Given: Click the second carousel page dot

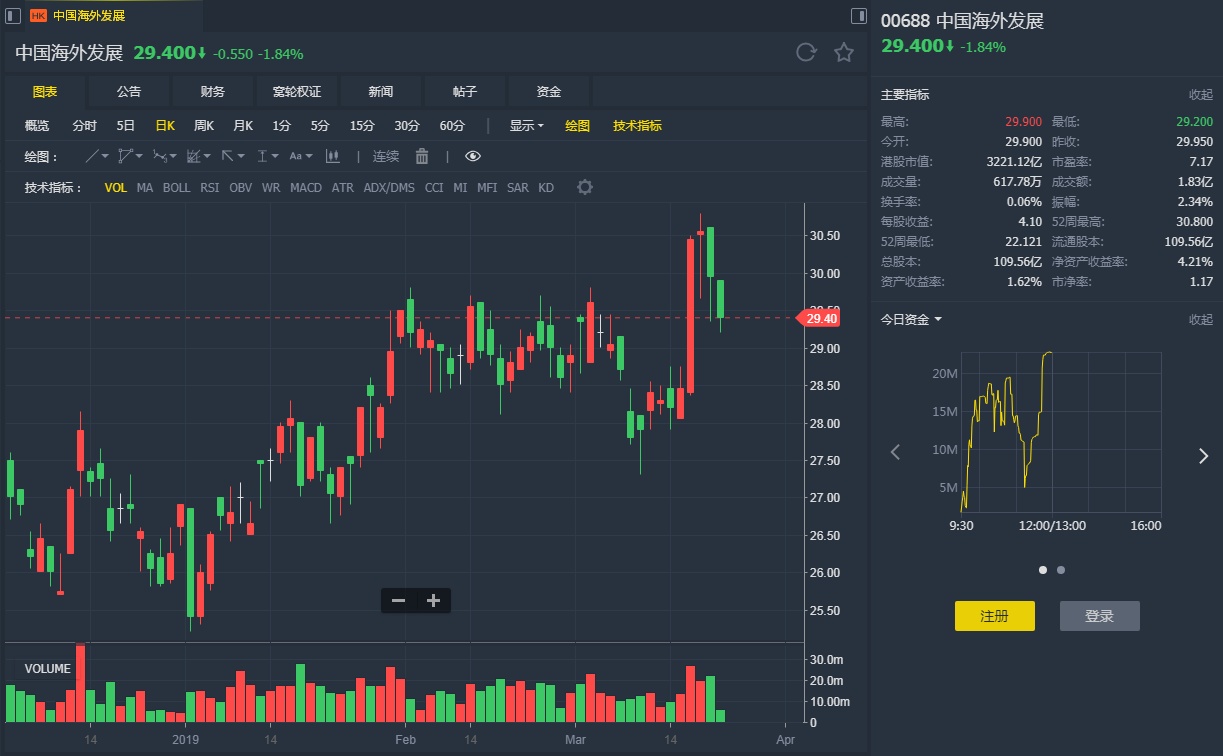Looking at the screenshot, I should coord(1061,570).
